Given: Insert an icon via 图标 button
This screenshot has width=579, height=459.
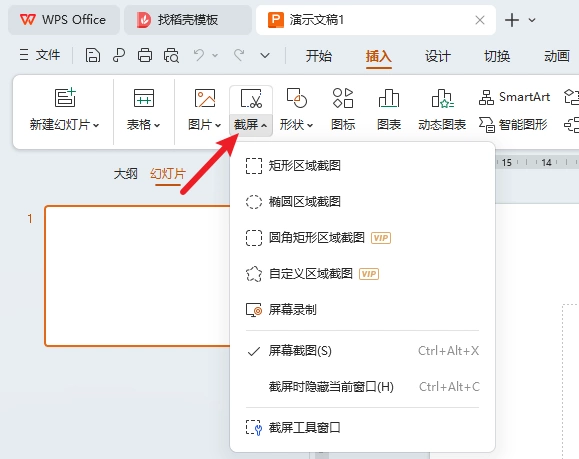Looking at the screenshot, I should 343,109.
